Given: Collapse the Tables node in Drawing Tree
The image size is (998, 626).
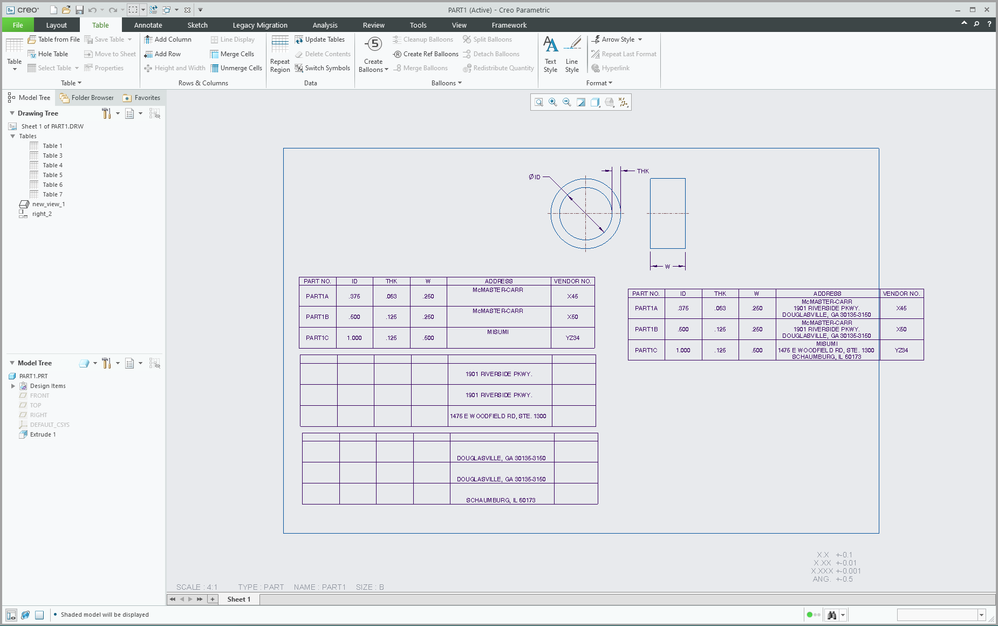Looking at the screenshot, I should coord(14,136).
